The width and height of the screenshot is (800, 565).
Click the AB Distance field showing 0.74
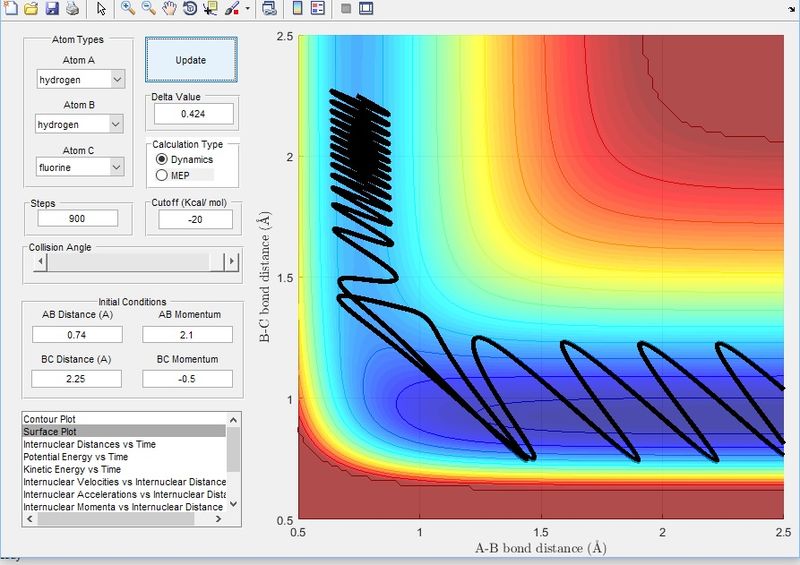tap(77, 335)
